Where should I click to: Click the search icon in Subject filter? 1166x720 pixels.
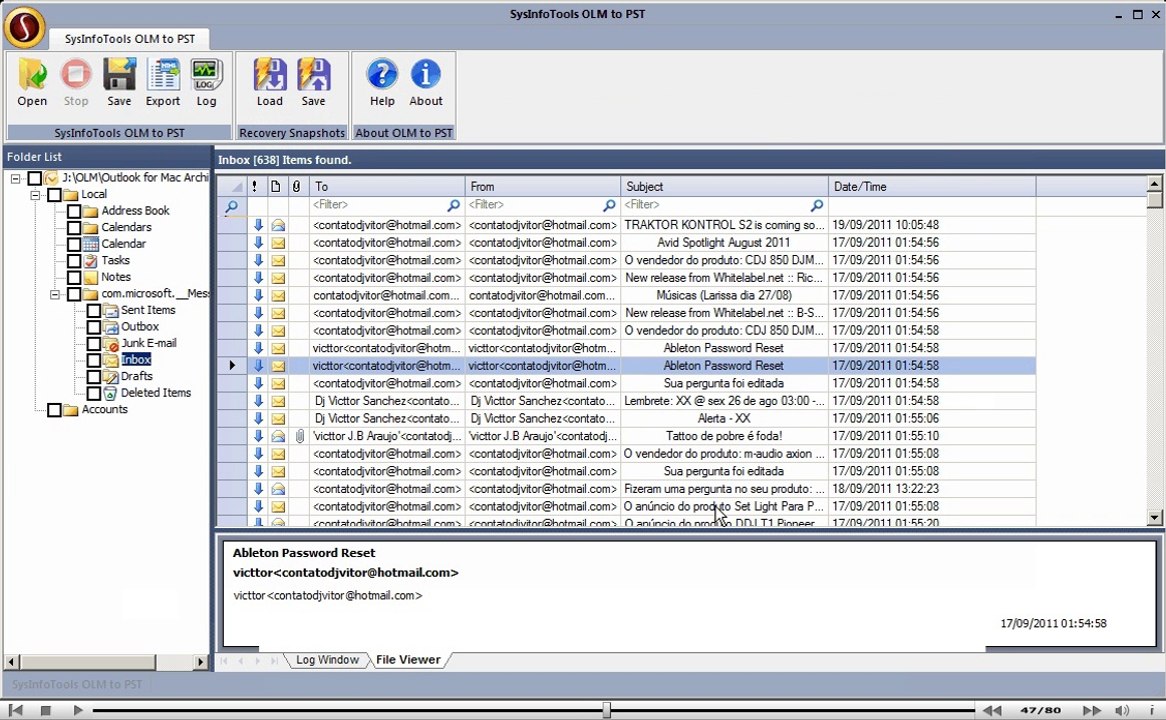pyautogui.click(x=816, y=205)
